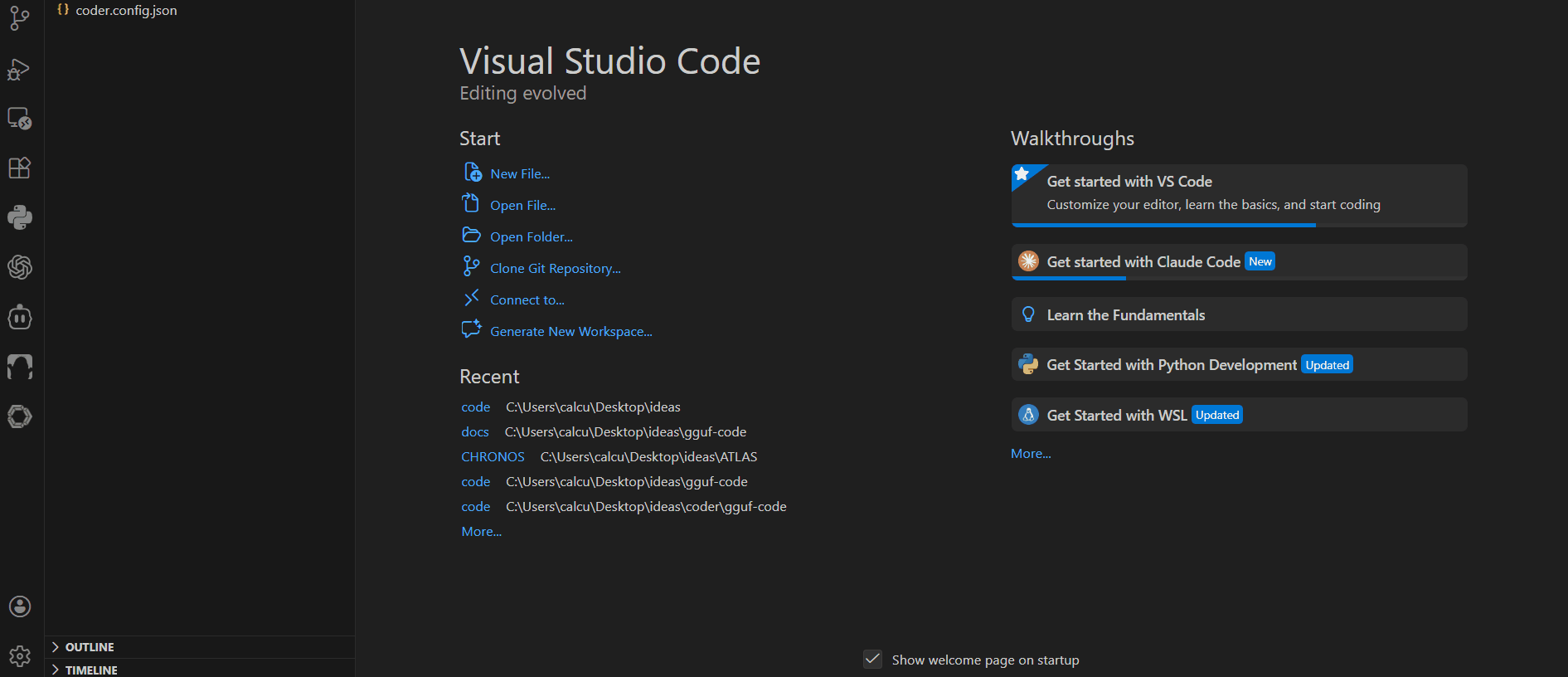Click the Updated badge on Python Development
The height and width of the screenshot is (677, 1568).
tap(1327, 365)
